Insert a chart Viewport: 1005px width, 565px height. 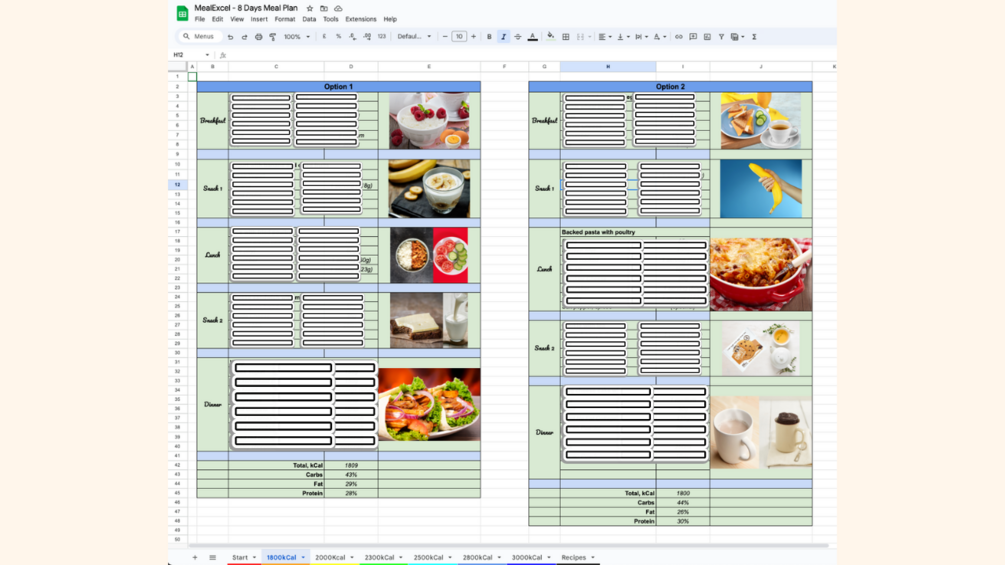point(707,37)
